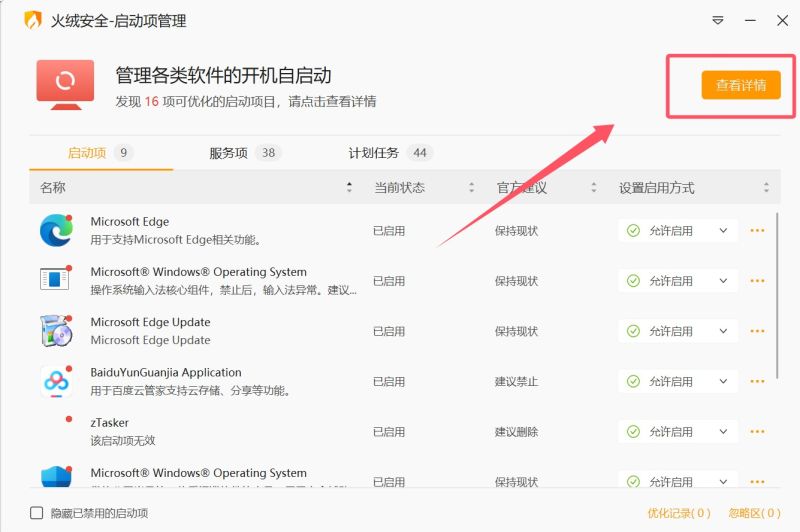
Task: Expand 允许启用 dropdown for Microsoft Edge Update
Action: (x=678, y=331)
